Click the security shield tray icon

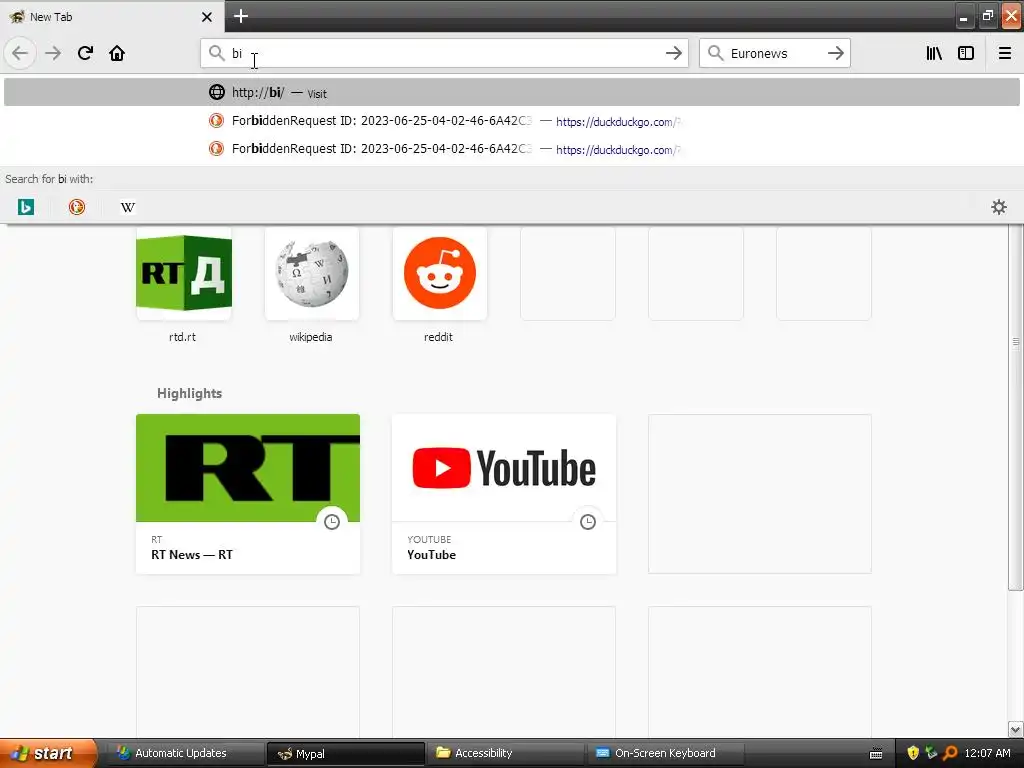click(913, 753)
